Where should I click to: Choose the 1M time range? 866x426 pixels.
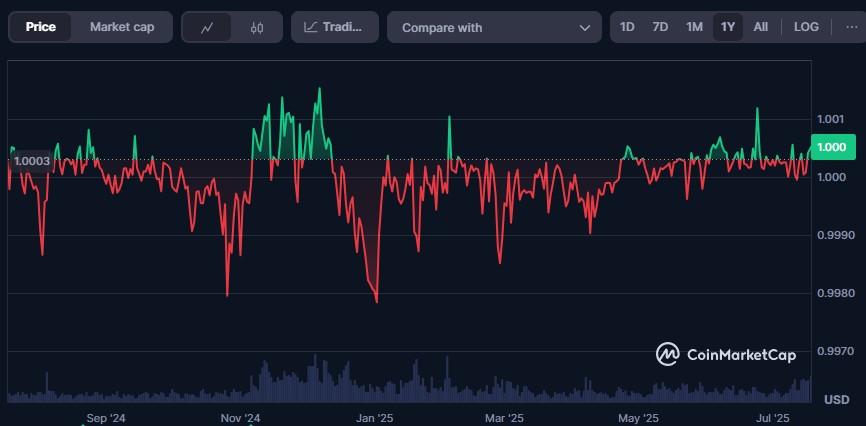[x=694, y=27]
